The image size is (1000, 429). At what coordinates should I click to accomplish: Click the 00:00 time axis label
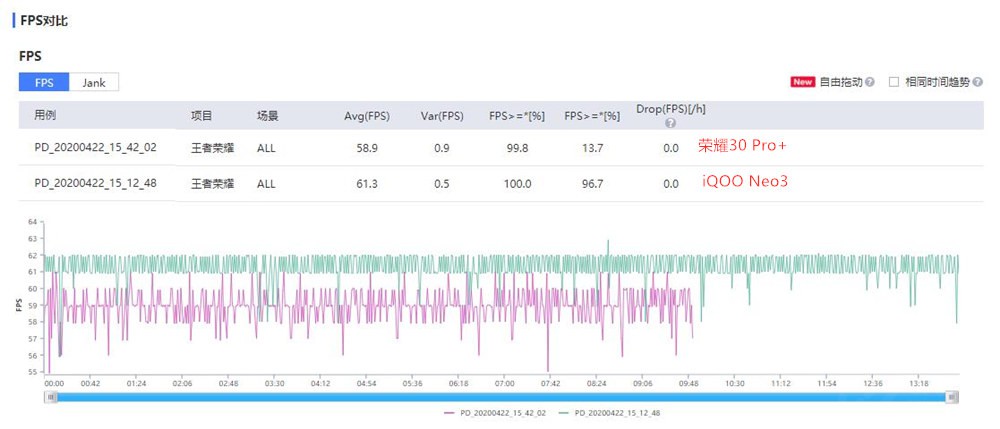pos(54,384)
